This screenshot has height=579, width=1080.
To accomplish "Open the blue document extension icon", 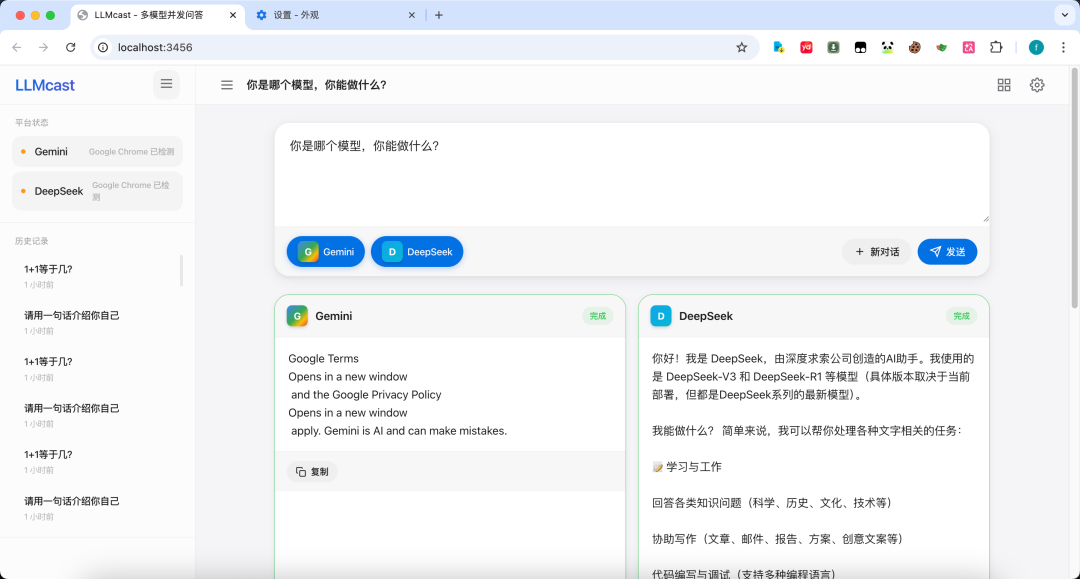I will (778, 48).
